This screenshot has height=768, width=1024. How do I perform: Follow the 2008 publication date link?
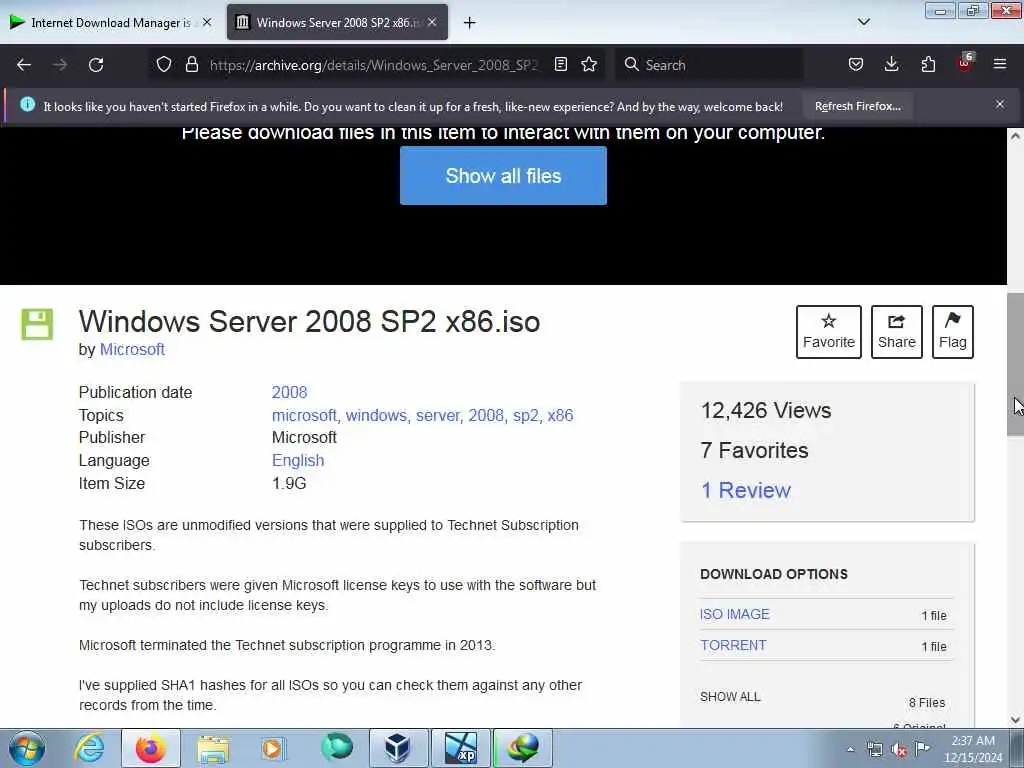[289, 392]
